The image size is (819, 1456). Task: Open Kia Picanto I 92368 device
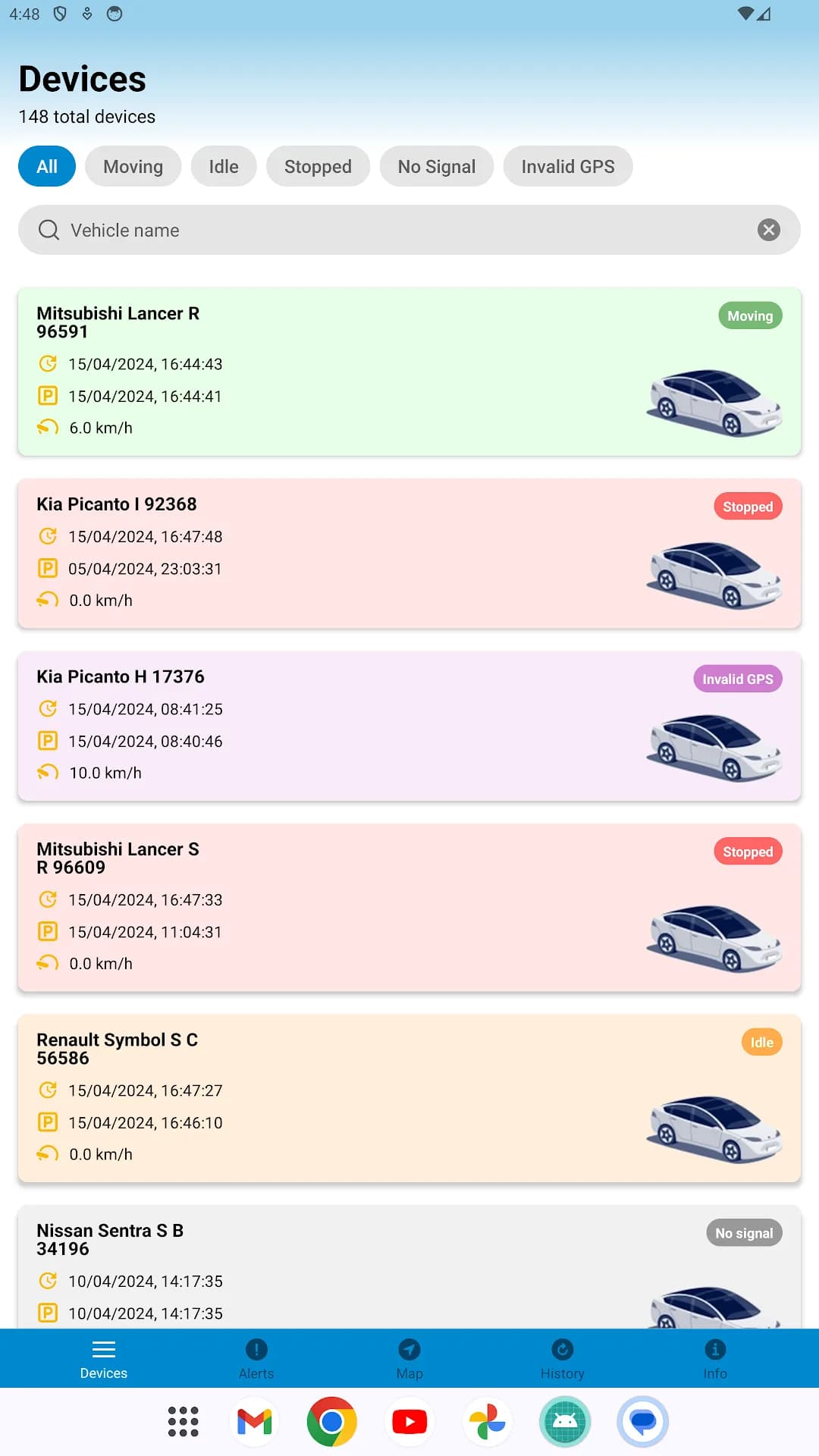tap(409, 553)
